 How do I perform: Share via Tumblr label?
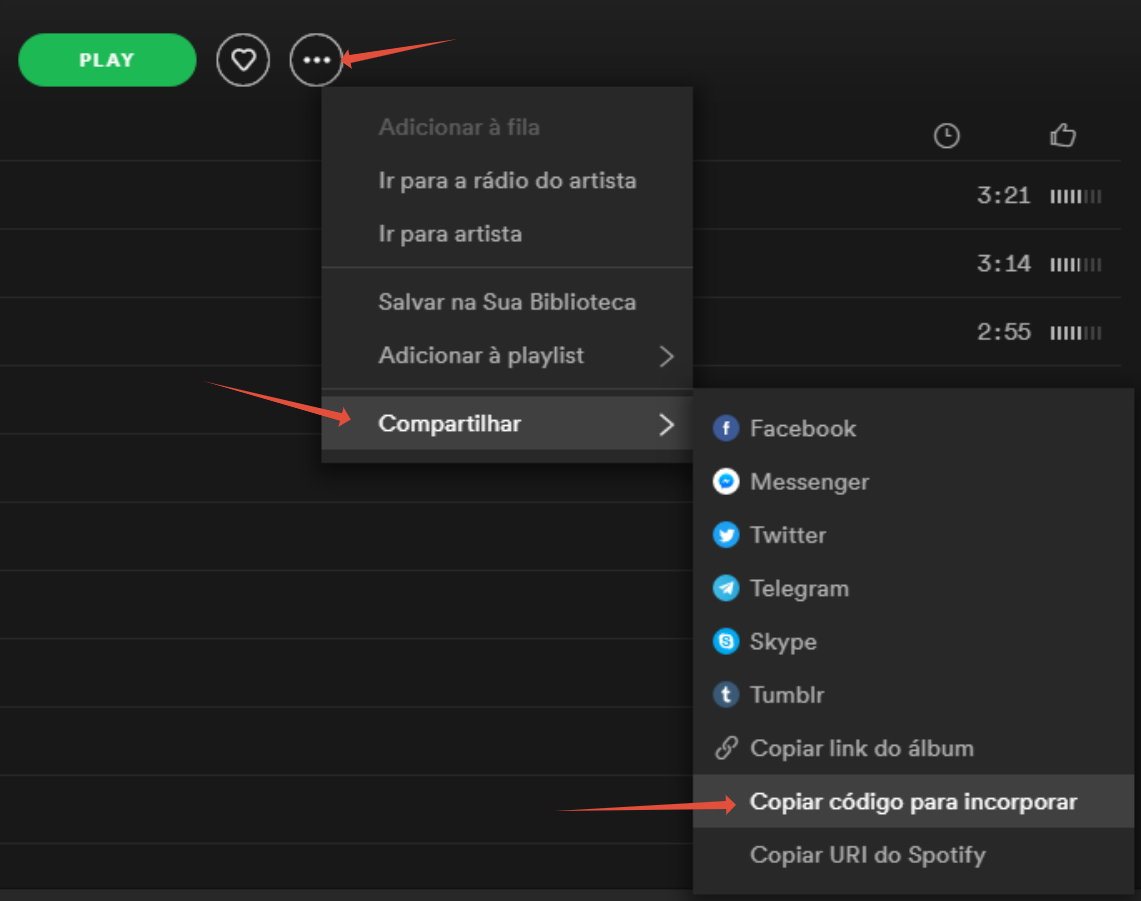click(x=787, y=694)
